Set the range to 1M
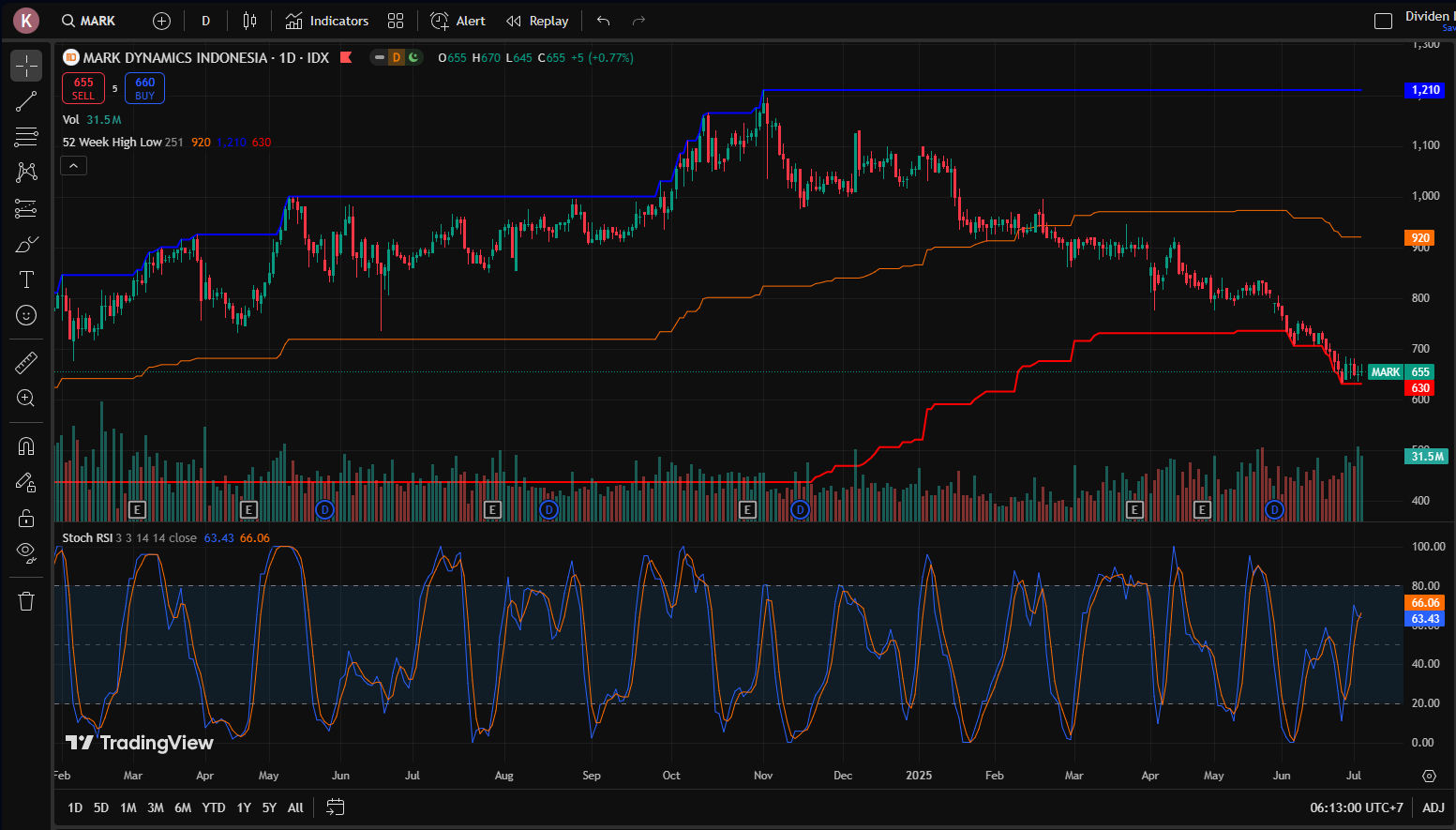 [x=128, y=807]
